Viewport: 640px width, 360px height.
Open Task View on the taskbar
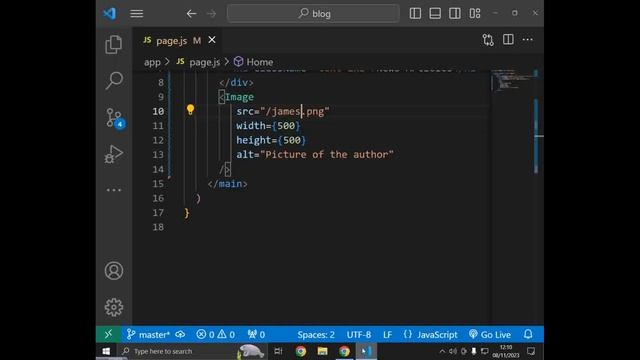(278, 351)
